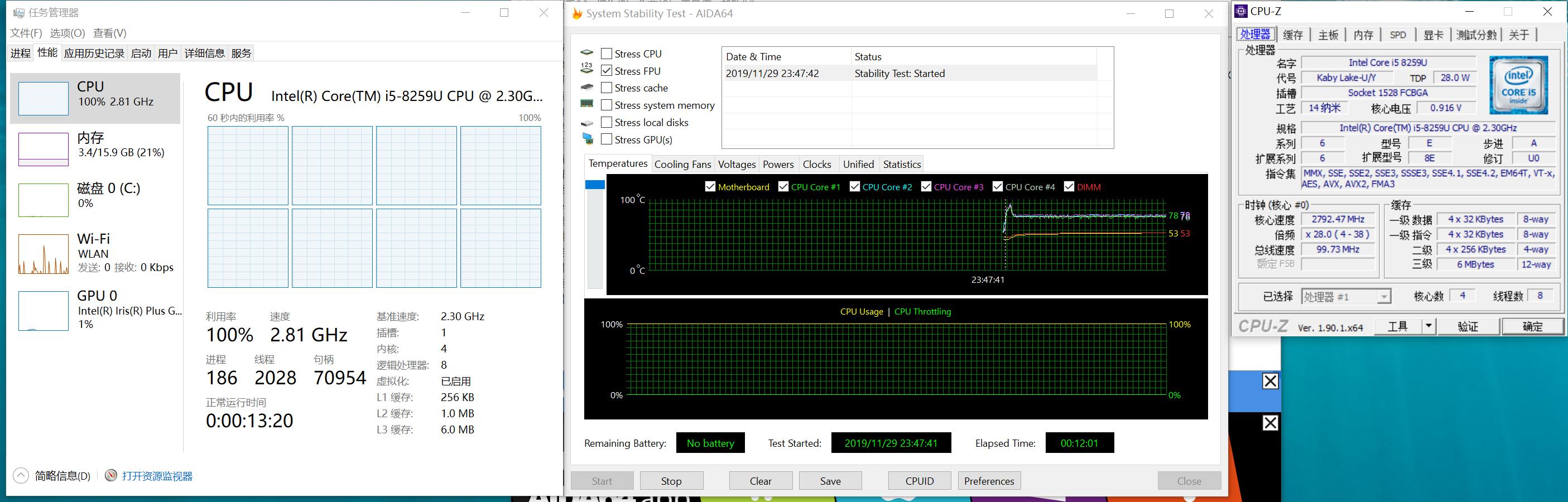Open the 内存 tab in CPU-Z
Screen dimensions: 1568x502
tap(1363, 35)
